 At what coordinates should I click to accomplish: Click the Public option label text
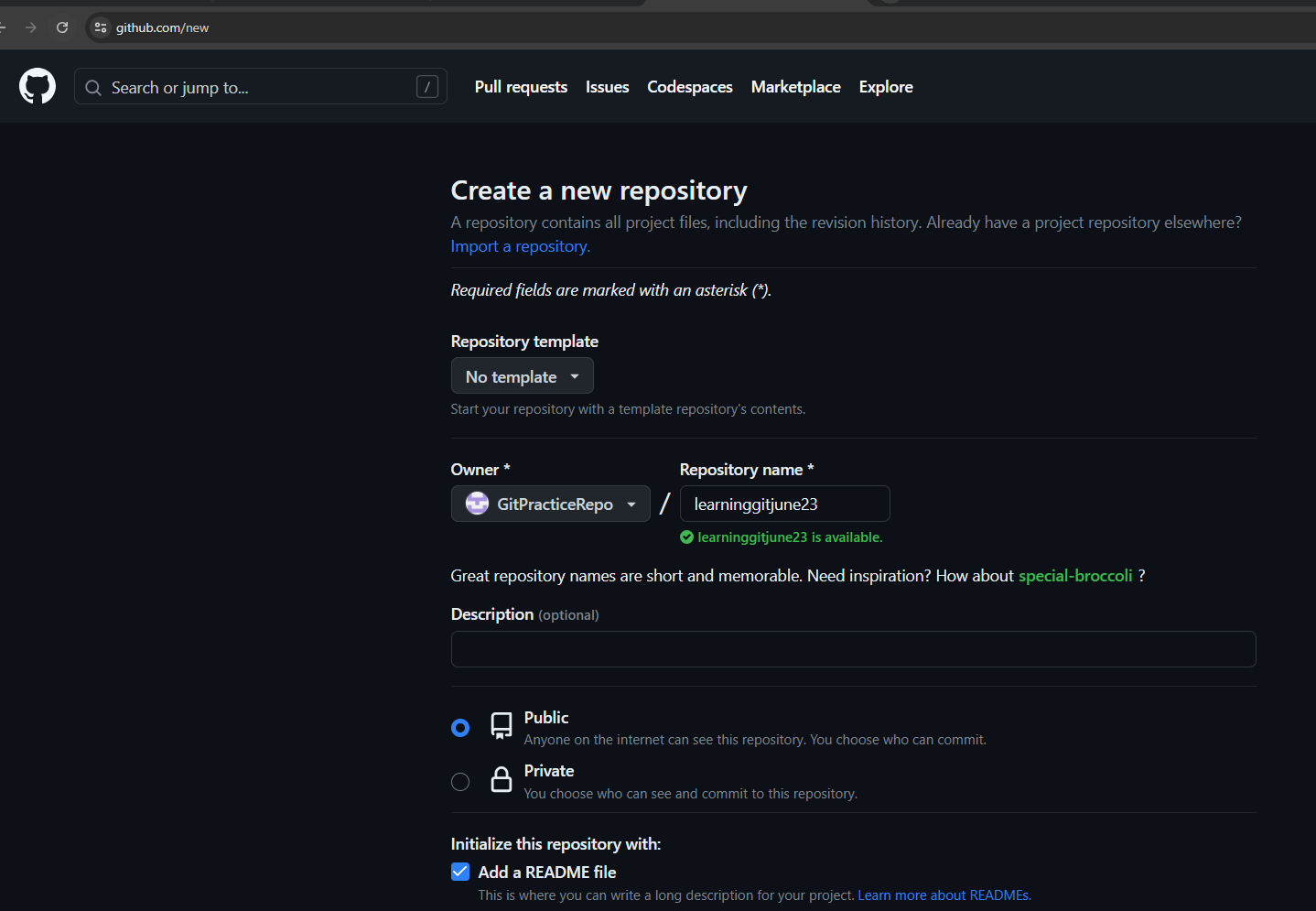tap(546, 718)
